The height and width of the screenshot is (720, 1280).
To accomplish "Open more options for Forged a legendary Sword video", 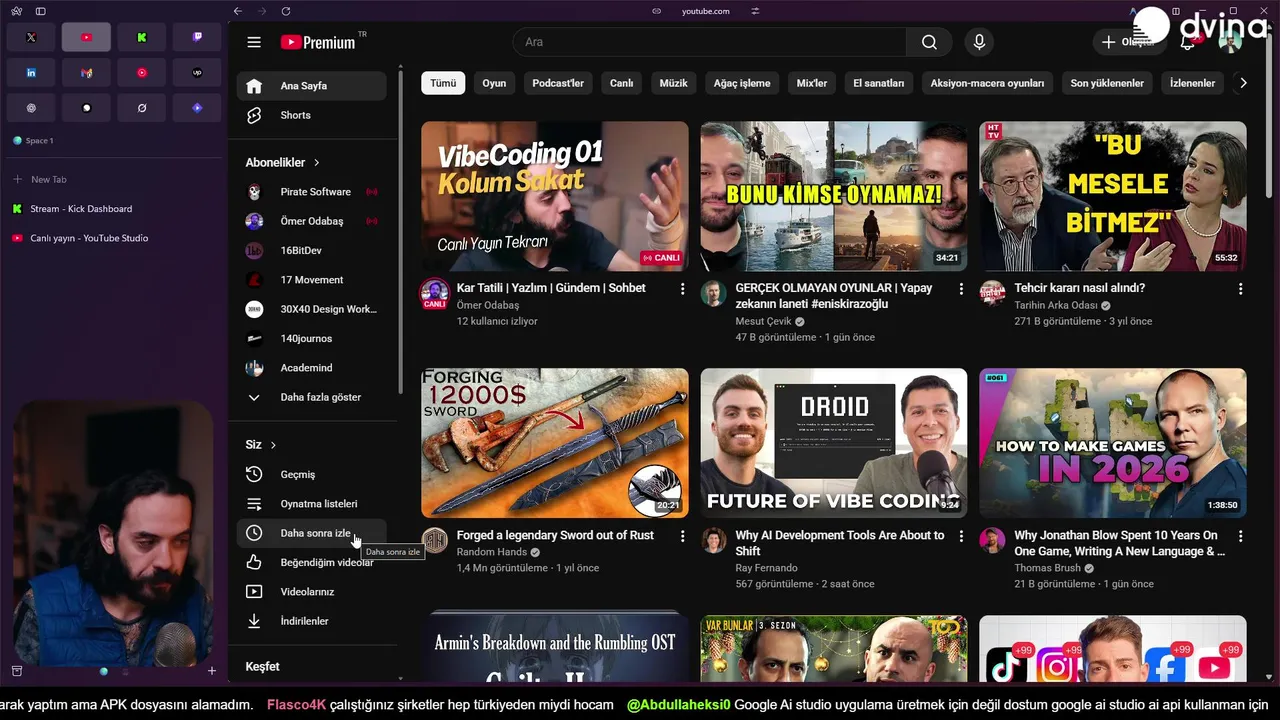I will [683, 536].
